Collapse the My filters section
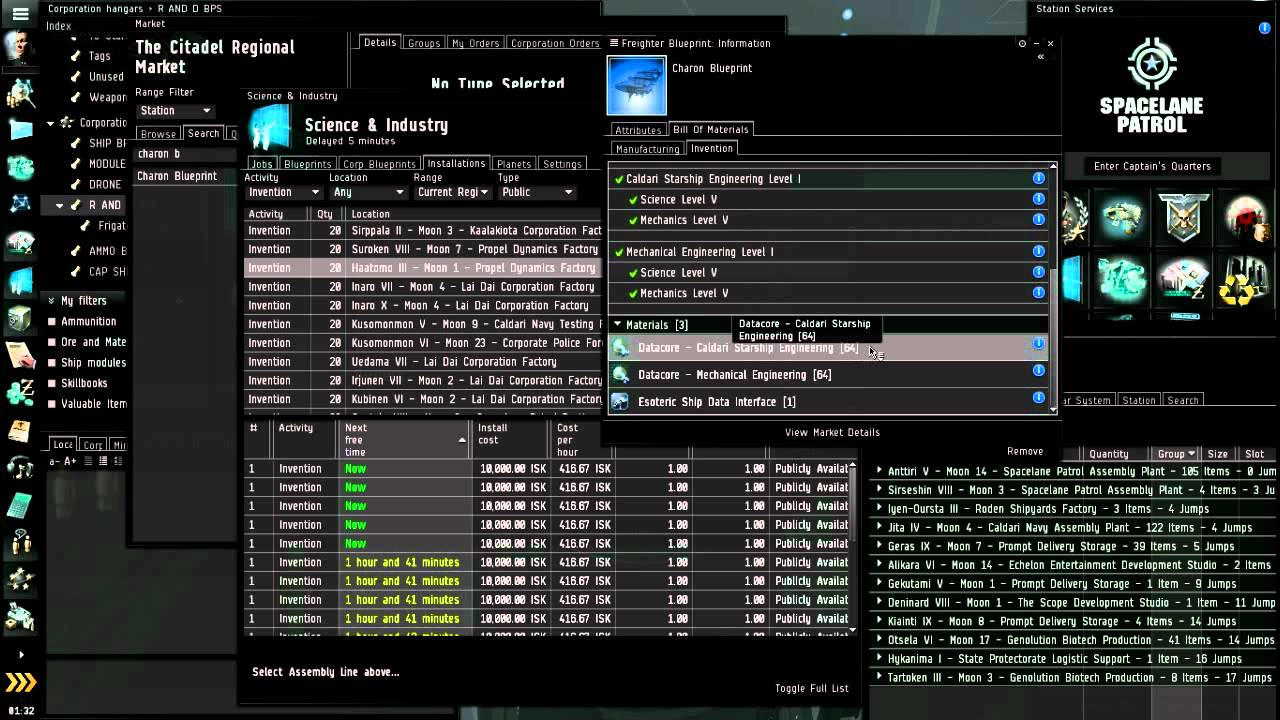 point(51,301)
